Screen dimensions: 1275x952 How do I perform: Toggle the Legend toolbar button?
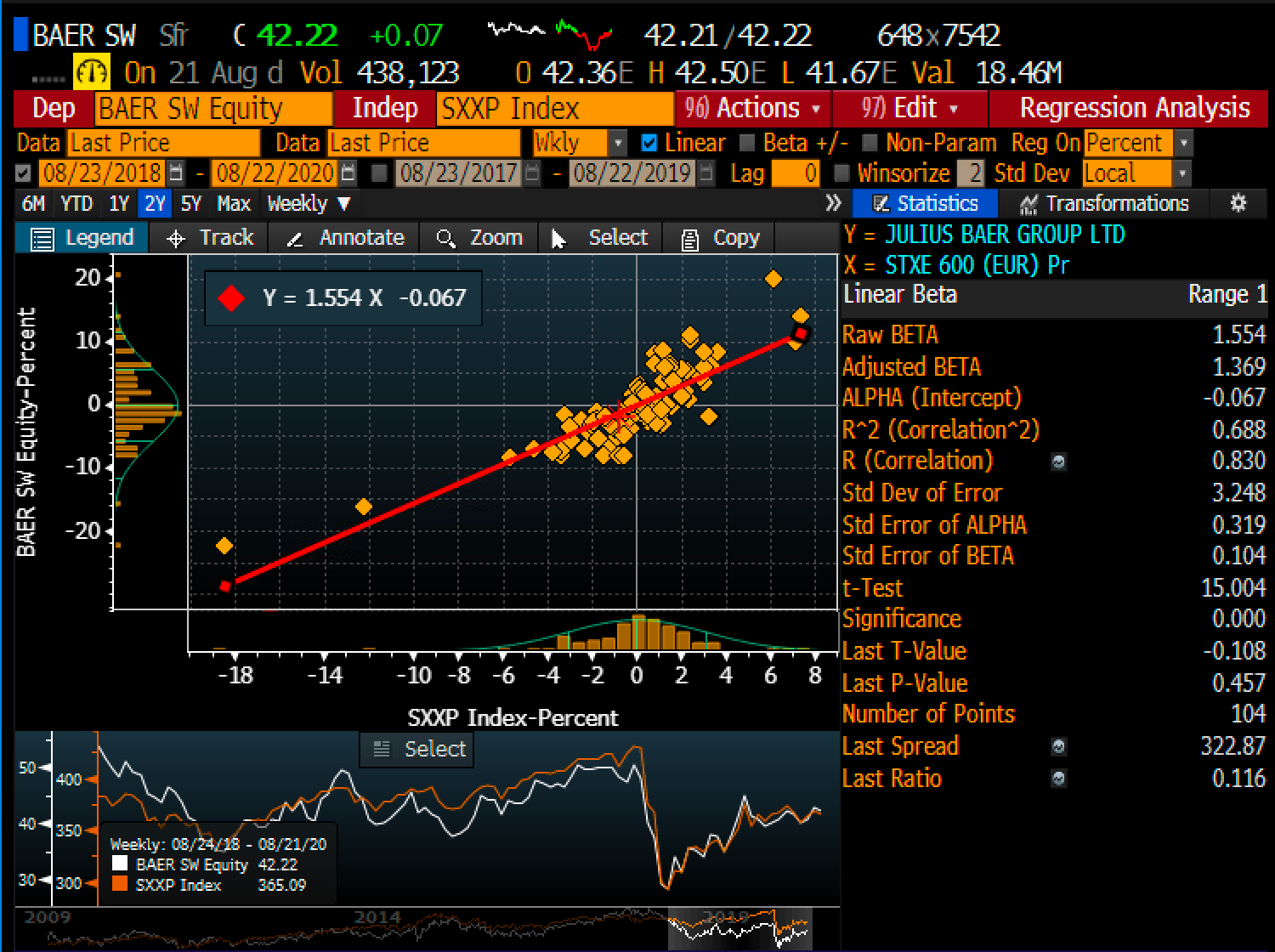click(82, 238)
